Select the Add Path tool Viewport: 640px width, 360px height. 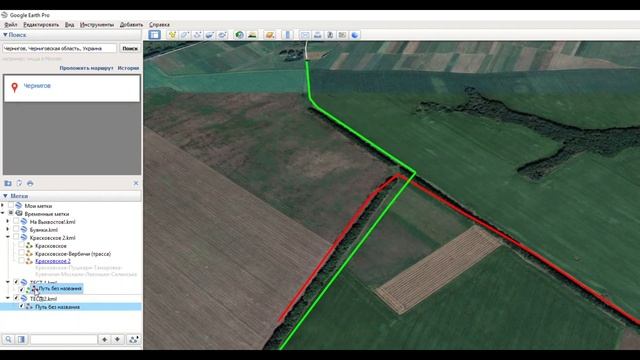click(x=197, y=35)
